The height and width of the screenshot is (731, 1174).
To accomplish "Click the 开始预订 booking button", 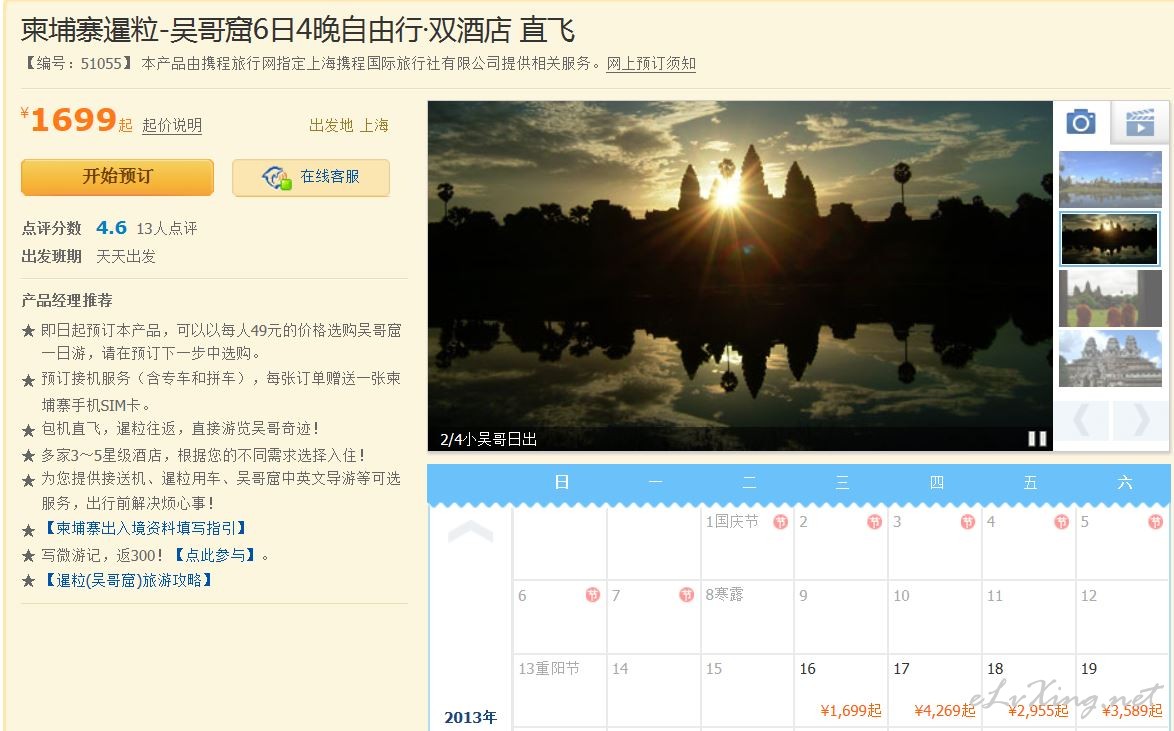I will [118, 177].
